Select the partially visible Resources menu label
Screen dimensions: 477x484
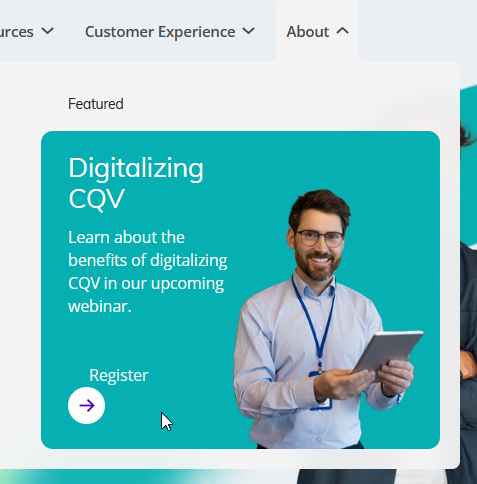pyautogui.click(x=17, y=32)
